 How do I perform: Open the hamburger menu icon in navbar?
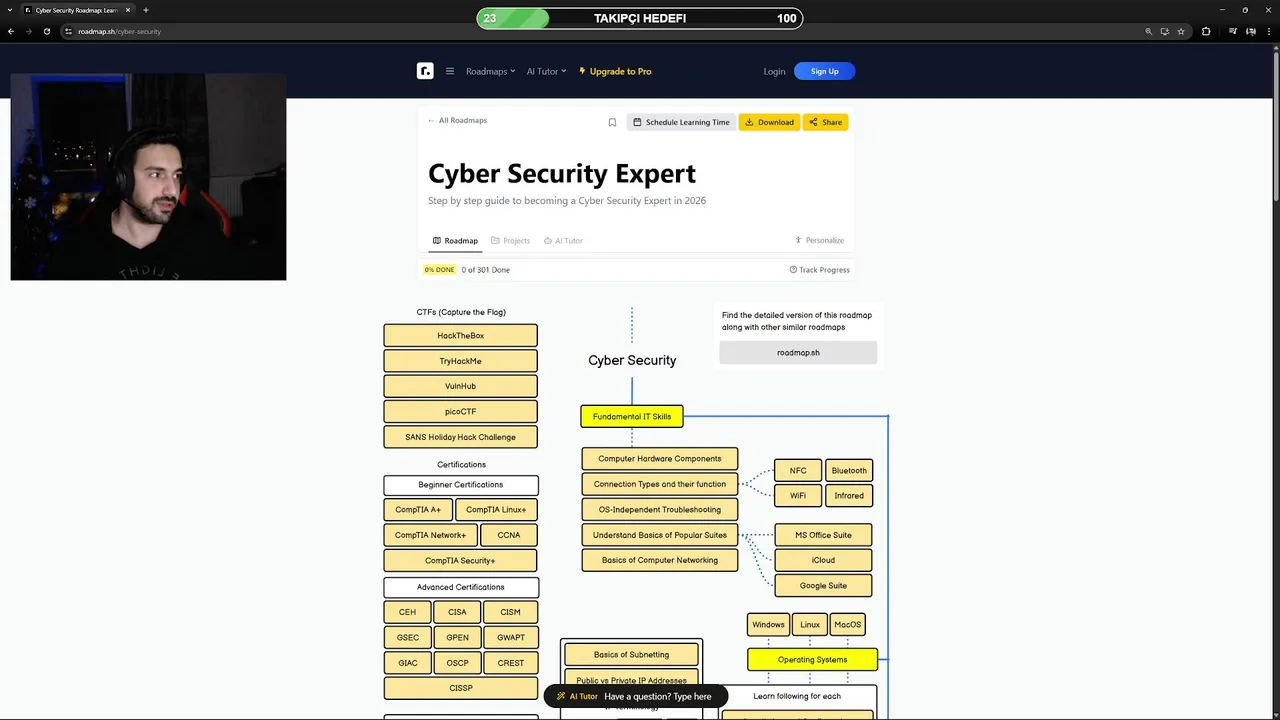pyautogui.click(x=450, y=71)
